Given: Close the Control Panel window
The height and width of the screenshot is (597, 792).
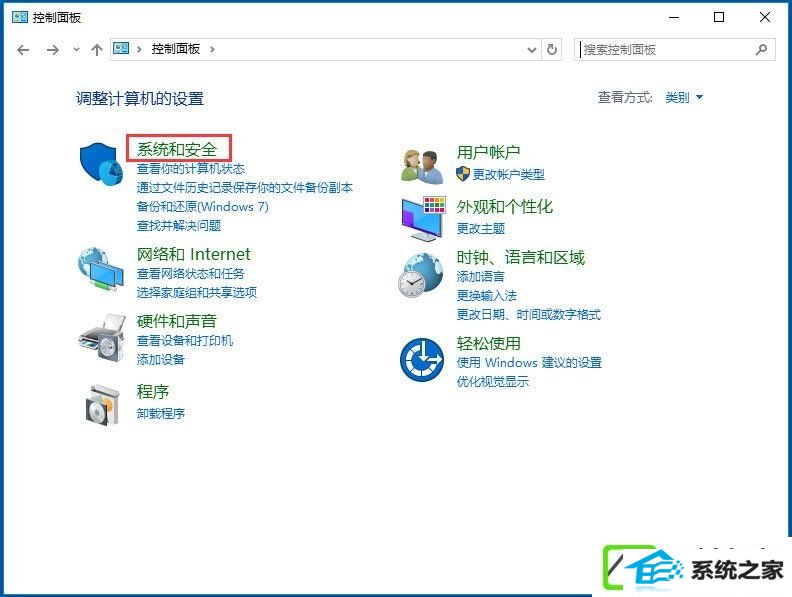Looking at the screenshot, I should (765, 17).
